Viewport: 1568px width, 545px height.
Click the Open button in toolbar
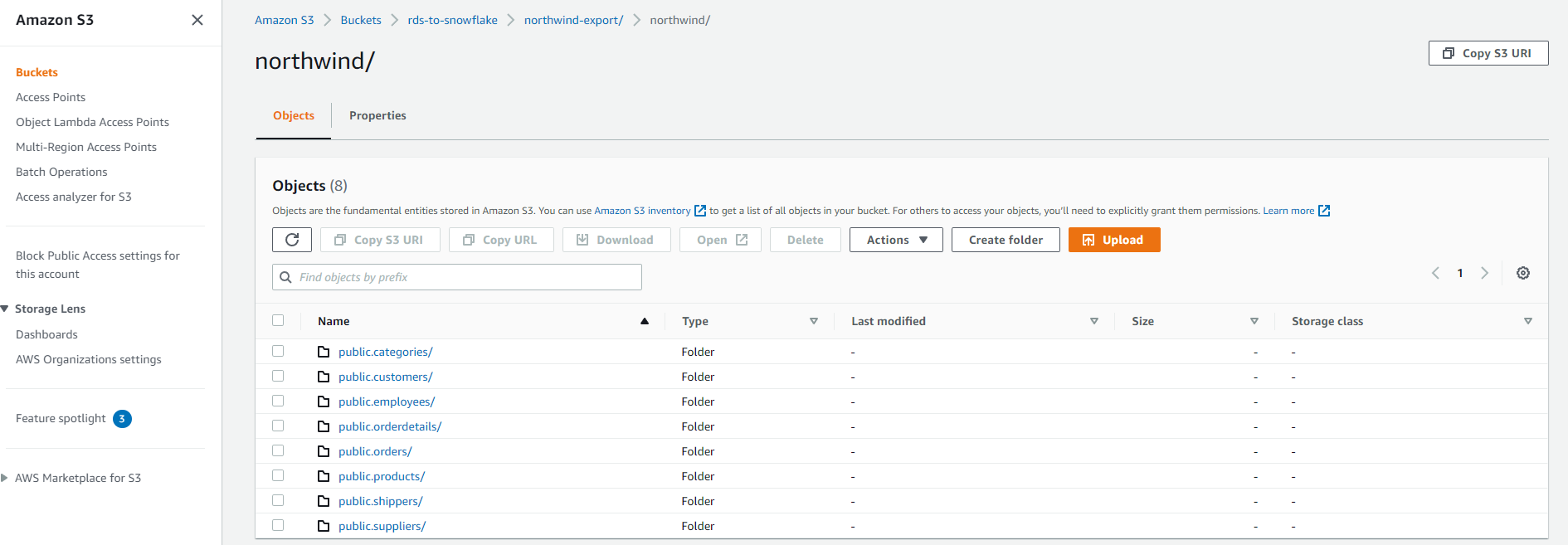click(720, 240)
